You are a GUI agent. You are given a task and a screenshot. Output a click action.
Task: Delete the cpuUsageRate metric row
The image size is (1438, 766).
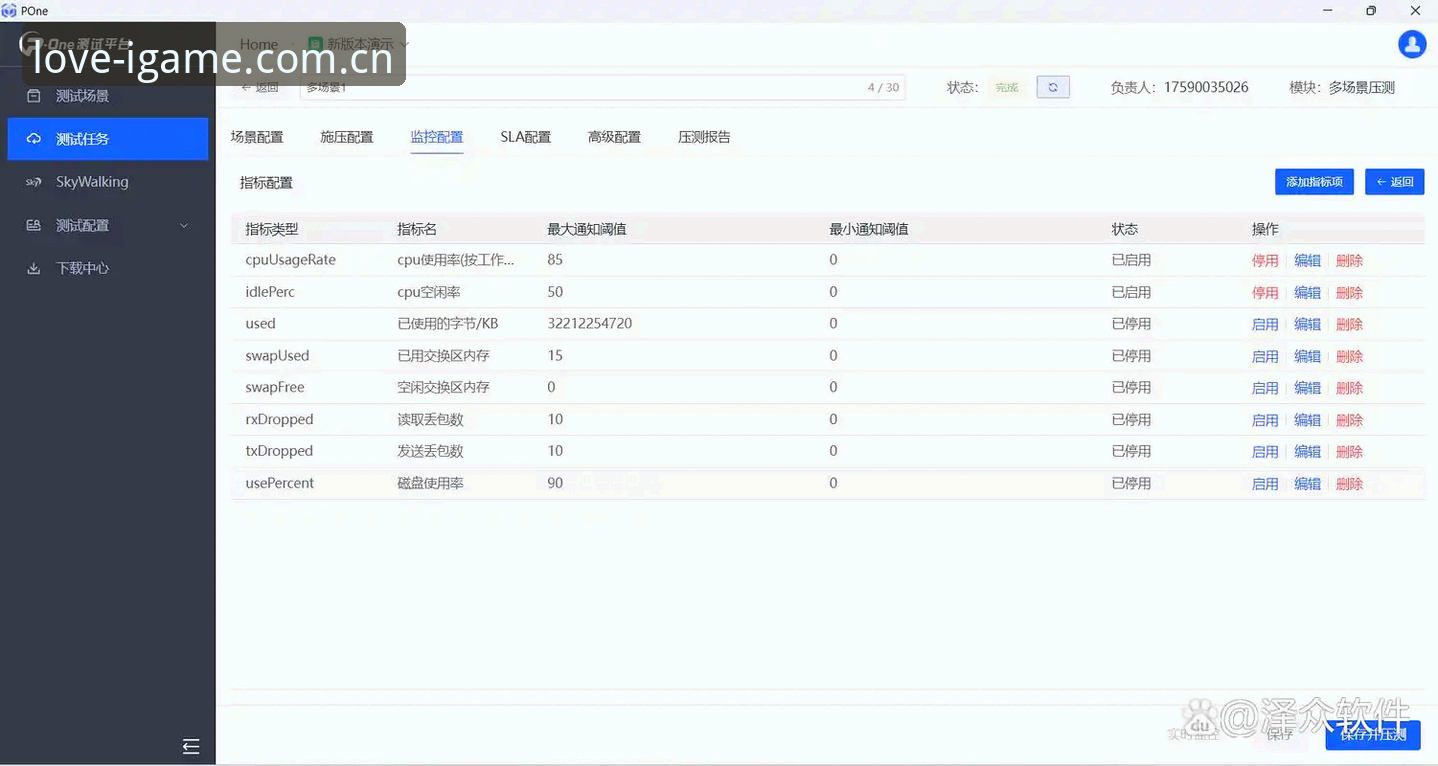point(1349,260)
